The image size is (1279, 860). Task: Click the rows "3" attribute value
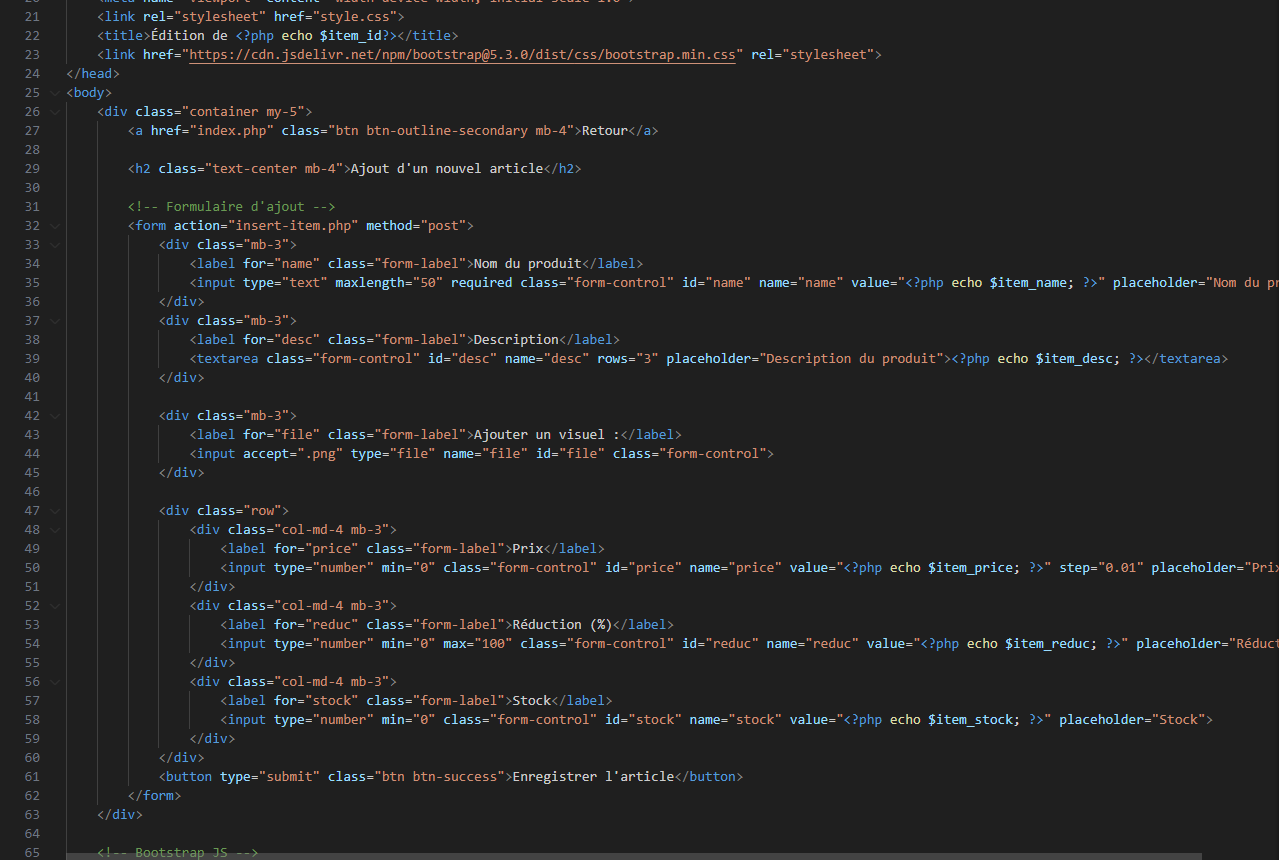click(647, 359)
